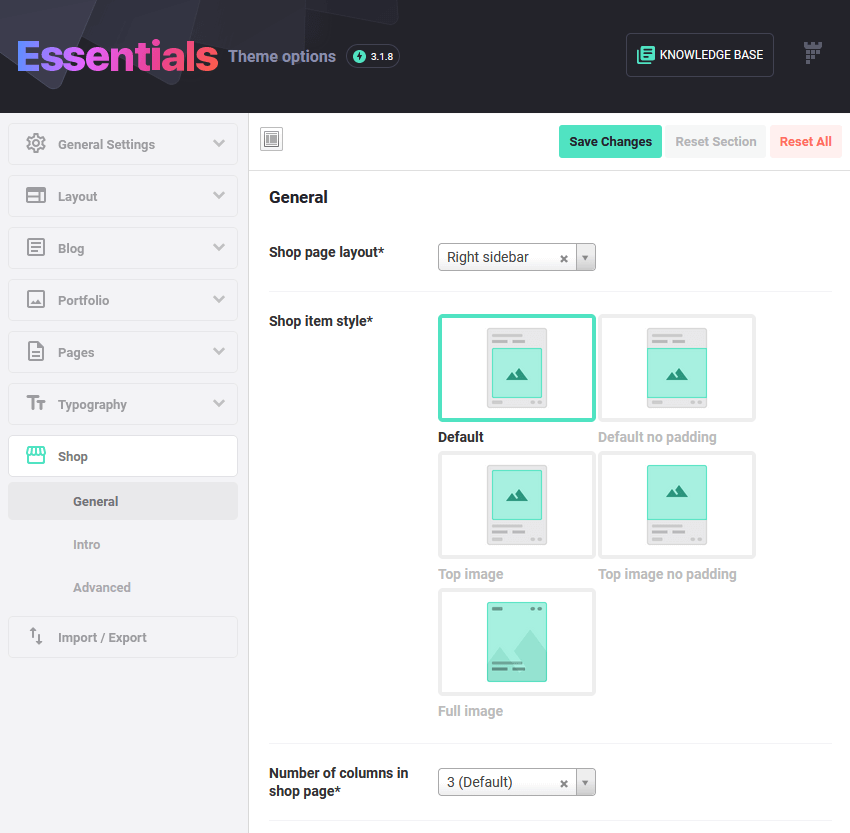The width and height of the screenshot is (850, 833).
Task: Click the Save Changes button
Action: click(x=610, y=141)
